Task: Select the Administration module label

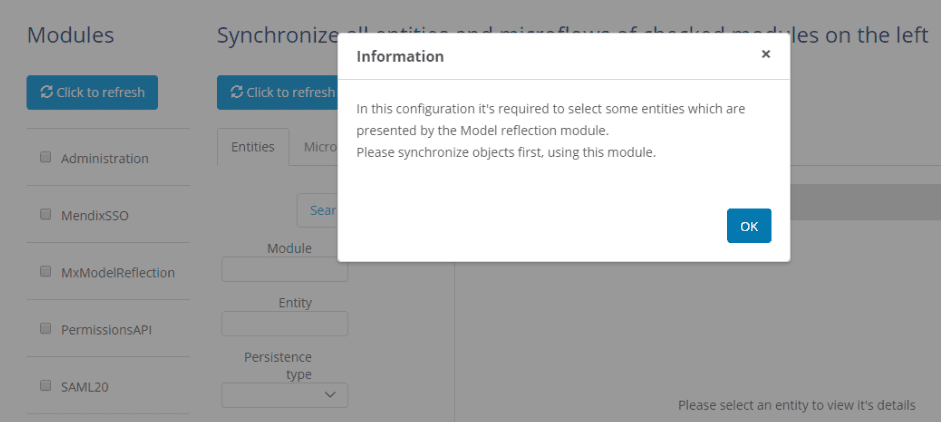Action: [105, 158]
